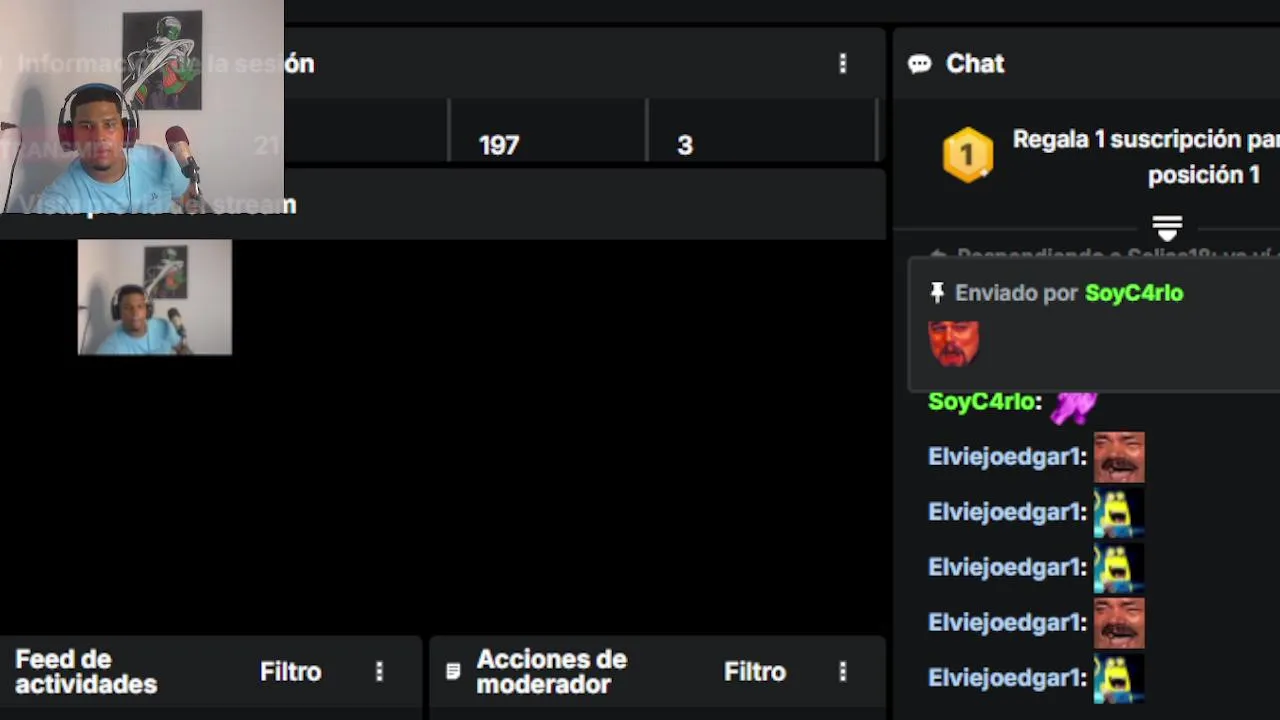Click the Chat speech bubble icon
The image size is (1280, 720).
click(x=919, y=64)
